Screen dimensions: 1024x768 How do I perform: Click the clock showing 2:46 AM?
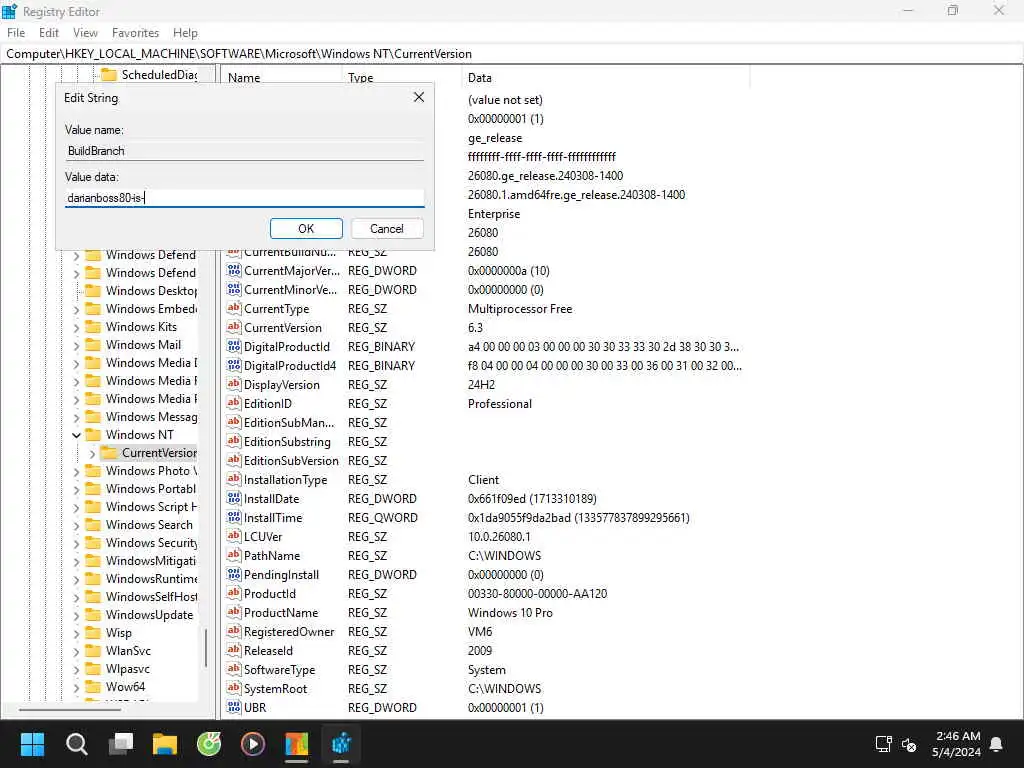957,736
